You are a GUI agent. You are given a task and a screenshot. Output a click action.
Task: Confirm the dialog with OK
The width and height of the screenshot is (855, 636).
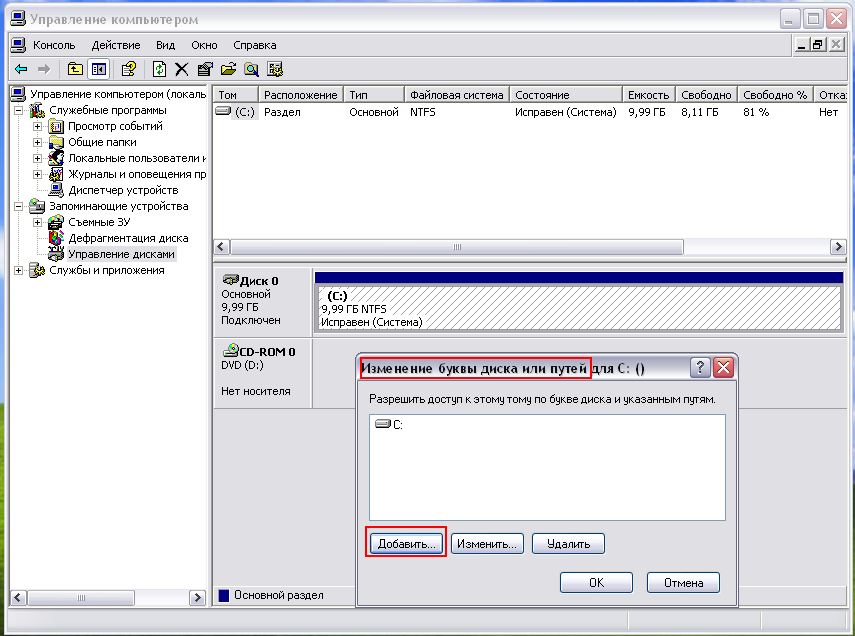pyautogui.click(x=596, y=582)
